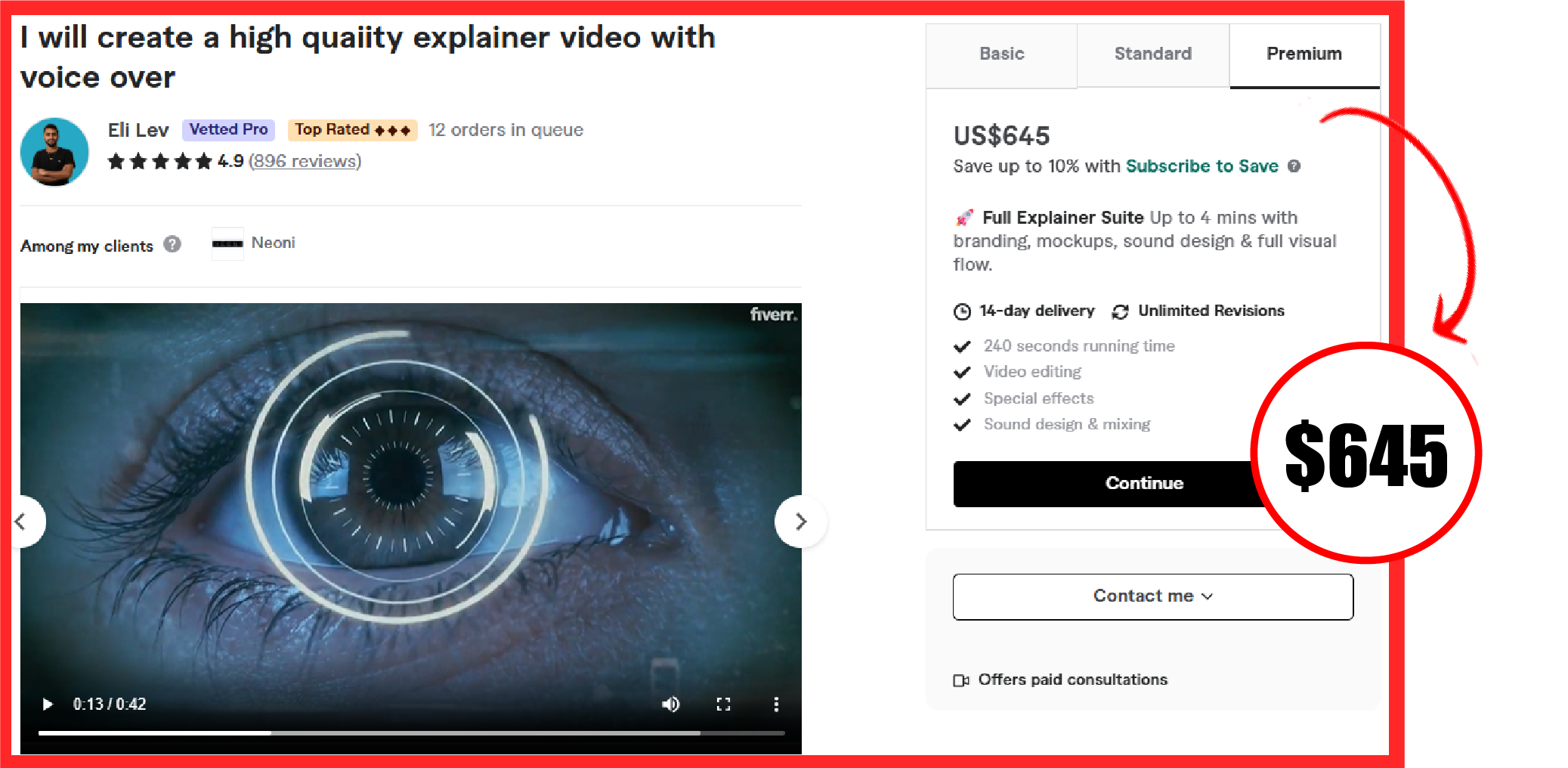Mute the video volume speaker icon
The height and width of the screenshot is (768, 1568).
click(670, 705)
